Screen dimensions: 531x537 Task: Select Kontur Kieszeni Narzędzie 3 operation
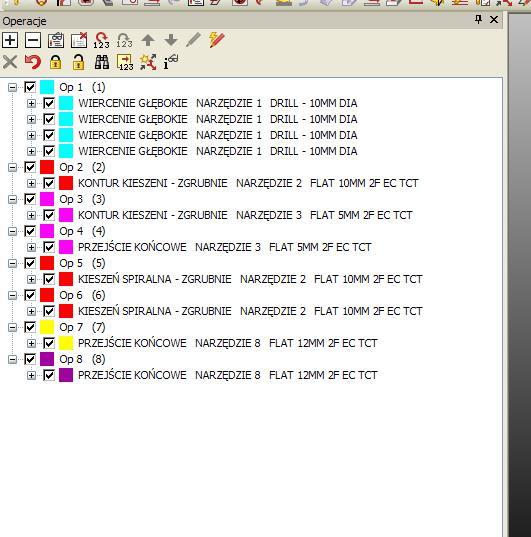[245, 215]
